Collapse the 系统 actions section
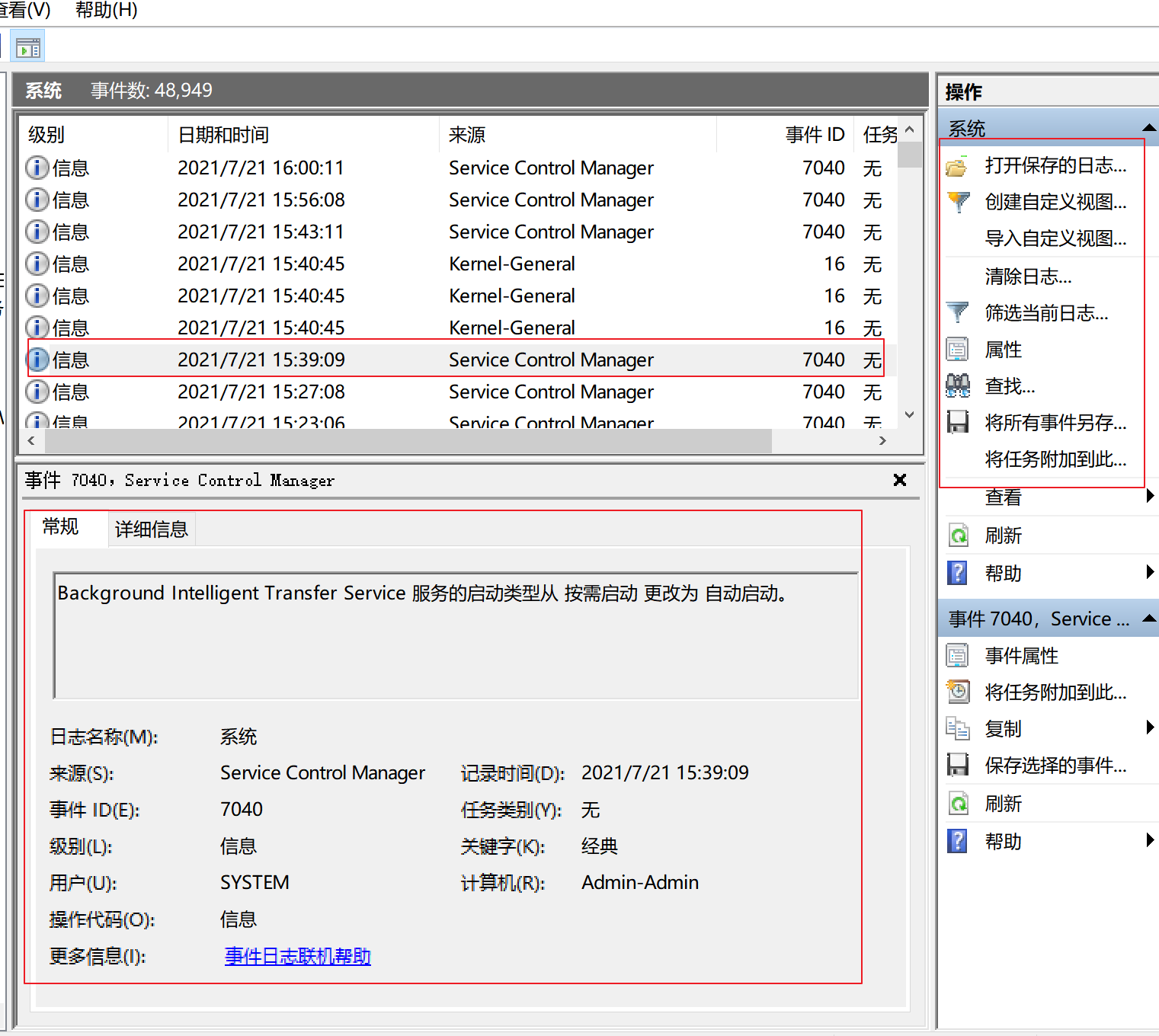Viewport: 1159px width, 1036px height. pos(1149,127)
